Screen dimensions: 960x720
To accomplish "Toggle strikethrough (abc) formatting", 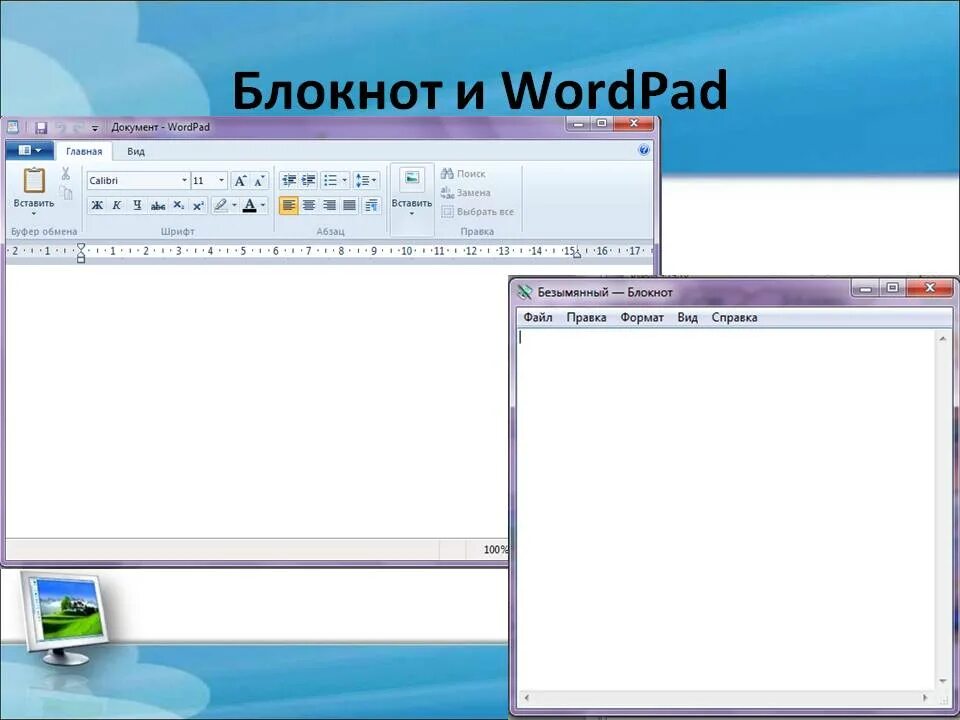I will (x=157, y=206).
